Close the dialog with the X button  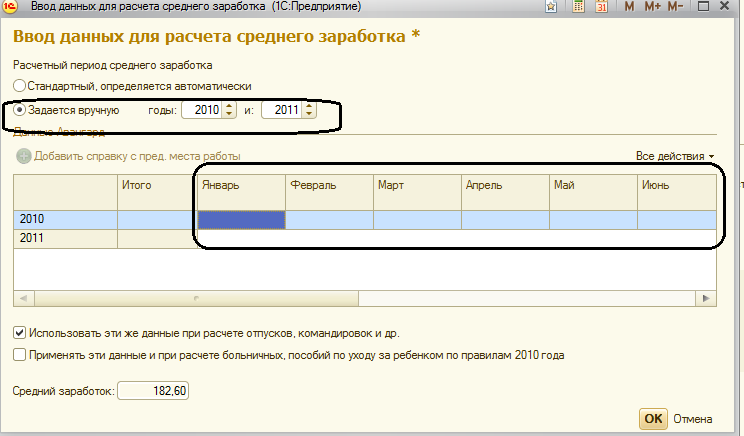point(724,7)
